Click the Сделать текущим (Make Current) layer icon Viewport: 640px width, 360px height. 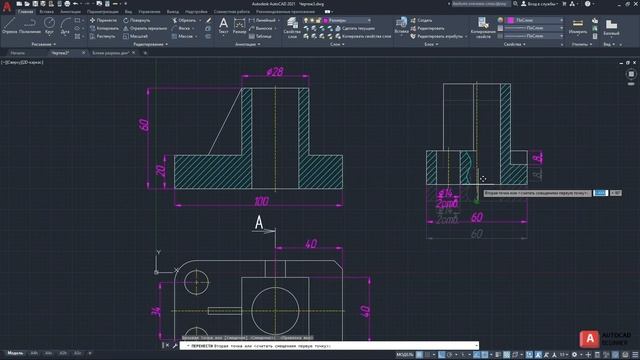tap(354, 28)
